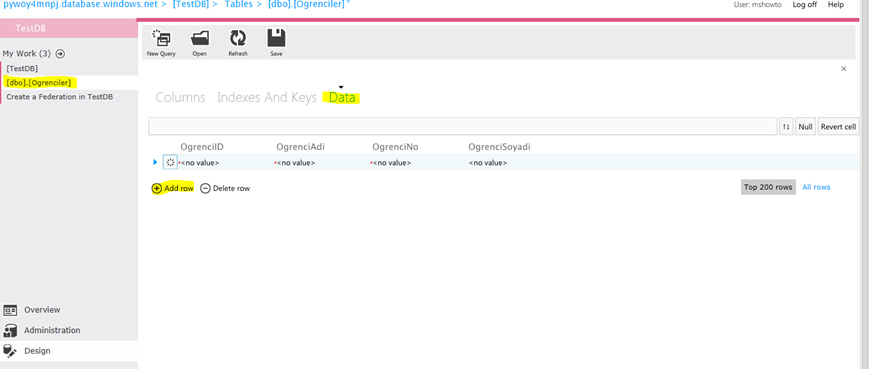Click the plus icon for Add row

(157, 188)
